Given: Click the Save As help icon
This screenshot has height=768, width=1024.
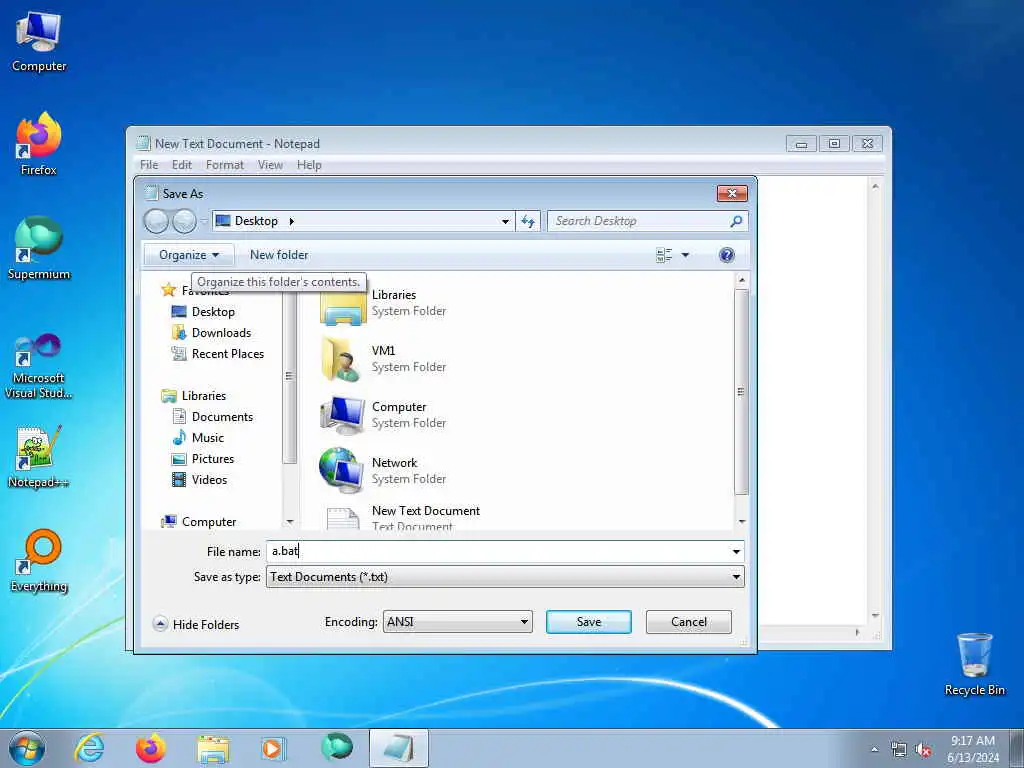Looking at the screenshot, I should tap(726, 255).
